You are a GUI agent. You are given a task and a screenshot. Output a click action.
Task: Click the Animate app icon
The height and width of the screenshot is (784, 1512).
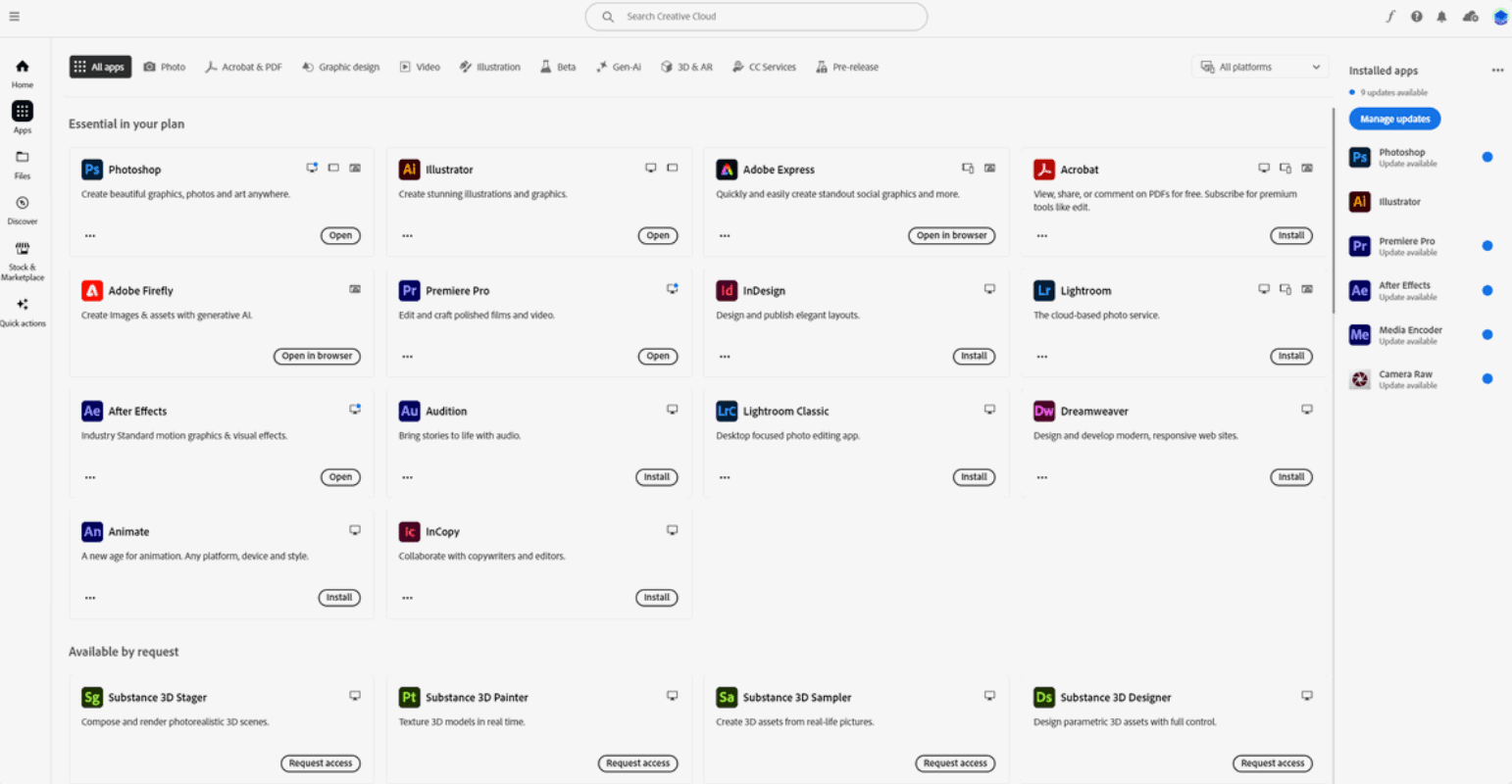pos(92,531)
